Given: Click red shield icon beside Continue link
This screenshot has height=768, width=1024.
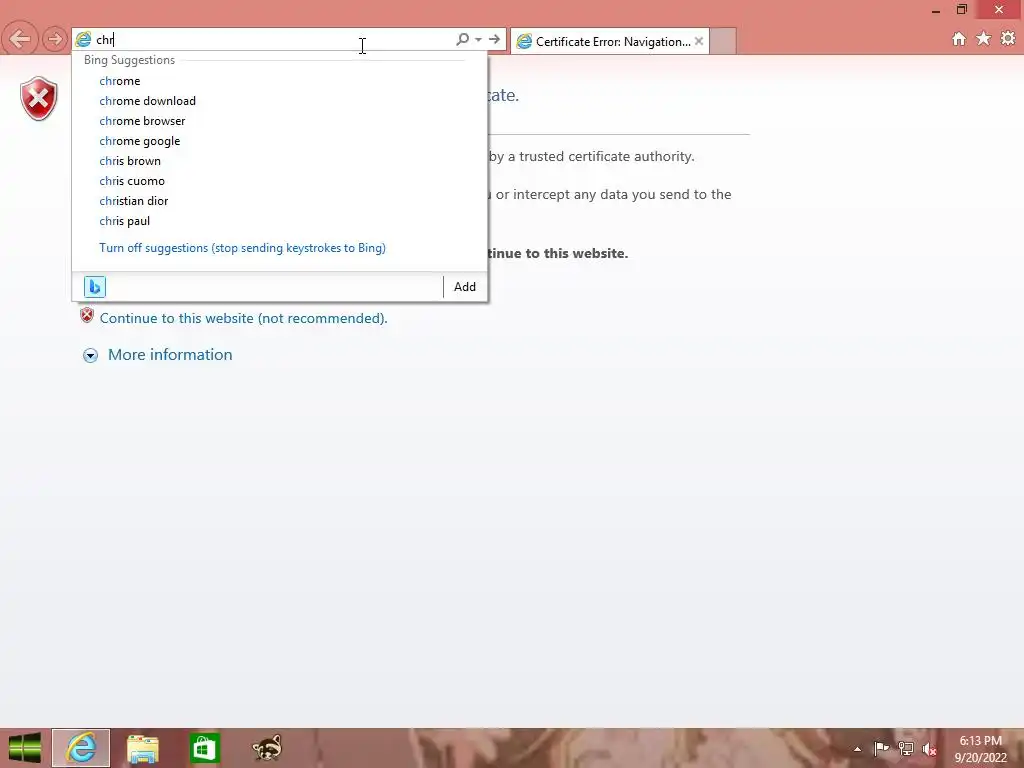Looking at the screenshot, I should (x=87, y=316).
